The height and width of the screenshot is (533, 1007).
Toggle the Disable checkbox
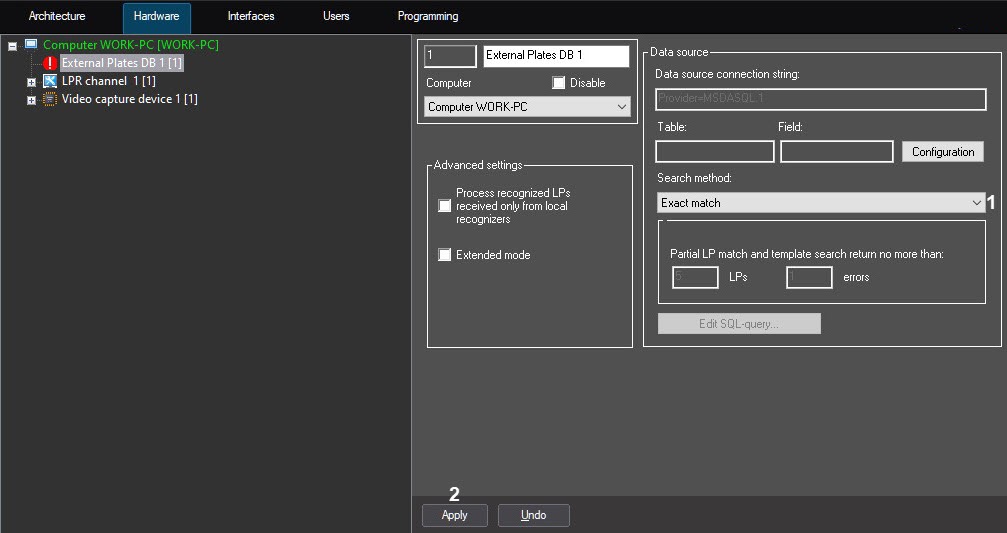559,83
